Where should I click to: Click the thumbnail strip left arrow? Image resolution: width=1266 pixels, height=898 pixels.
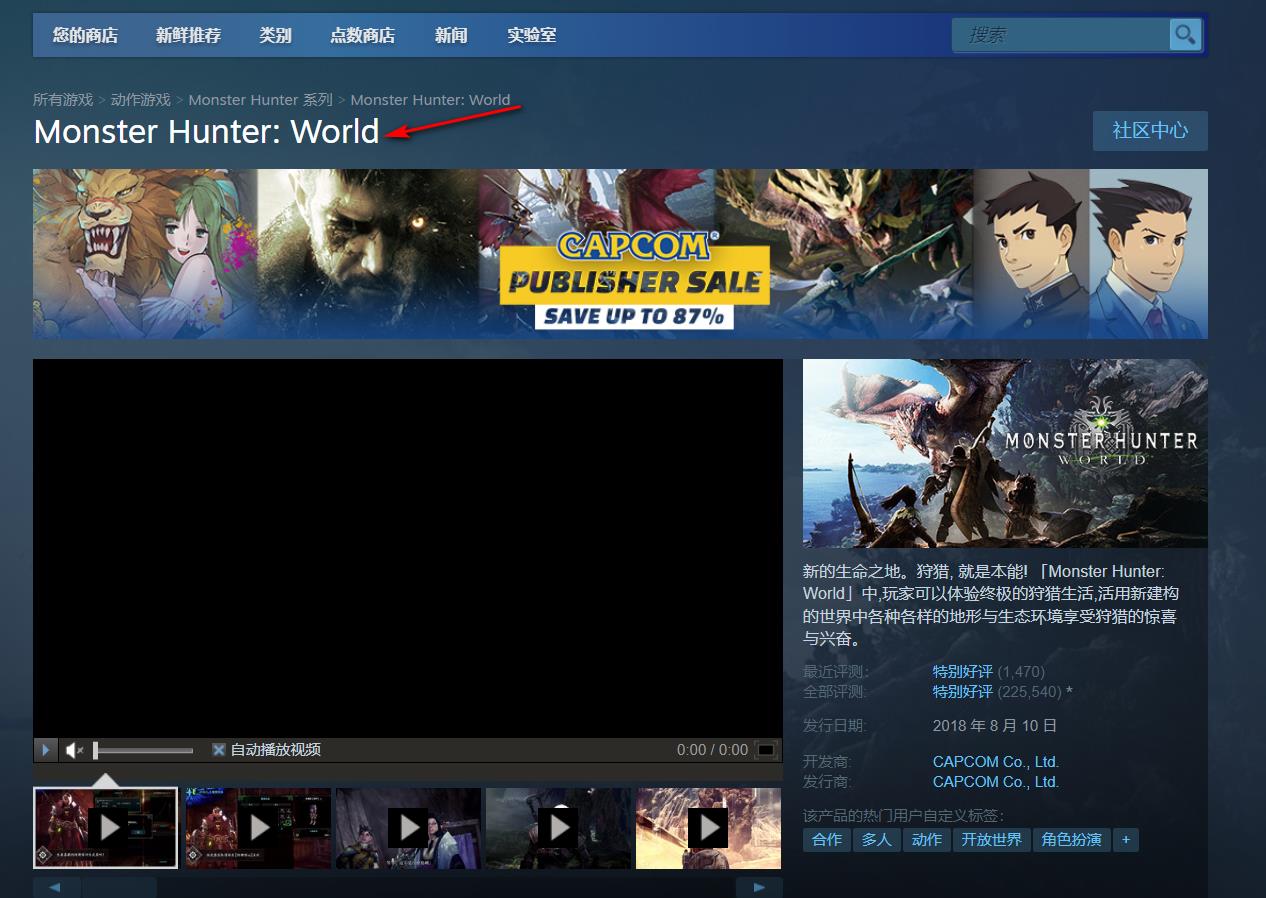[56, 887]
